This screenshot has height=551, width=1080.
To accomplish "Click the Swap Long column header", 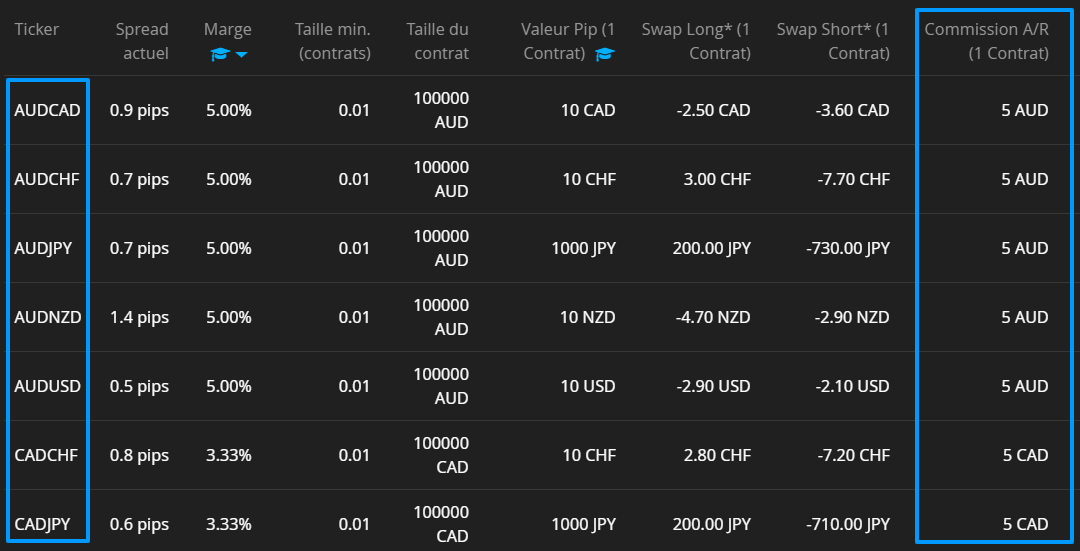I will 696,41.
